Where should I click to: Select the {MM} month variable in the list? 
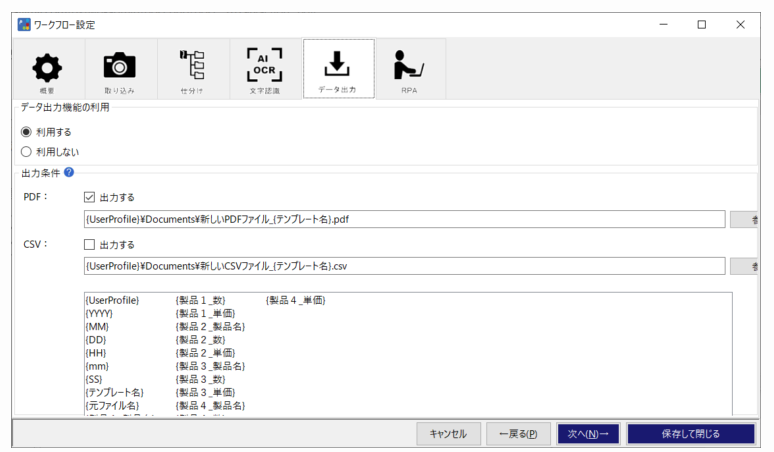[97, 327]
